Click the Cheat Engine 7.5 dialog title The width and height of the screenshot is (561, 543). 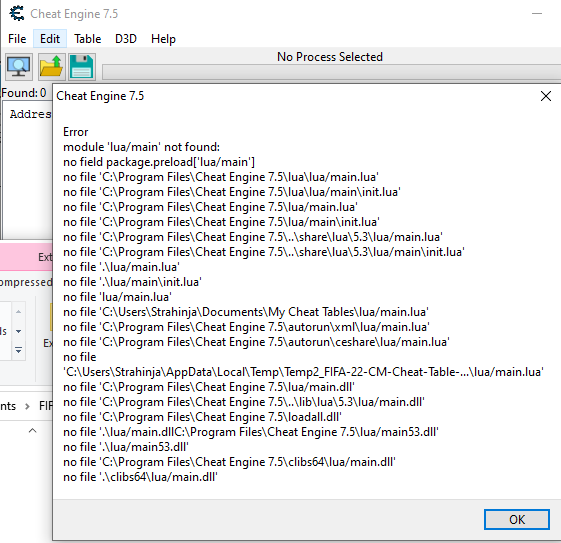click(x=100, y=96)
